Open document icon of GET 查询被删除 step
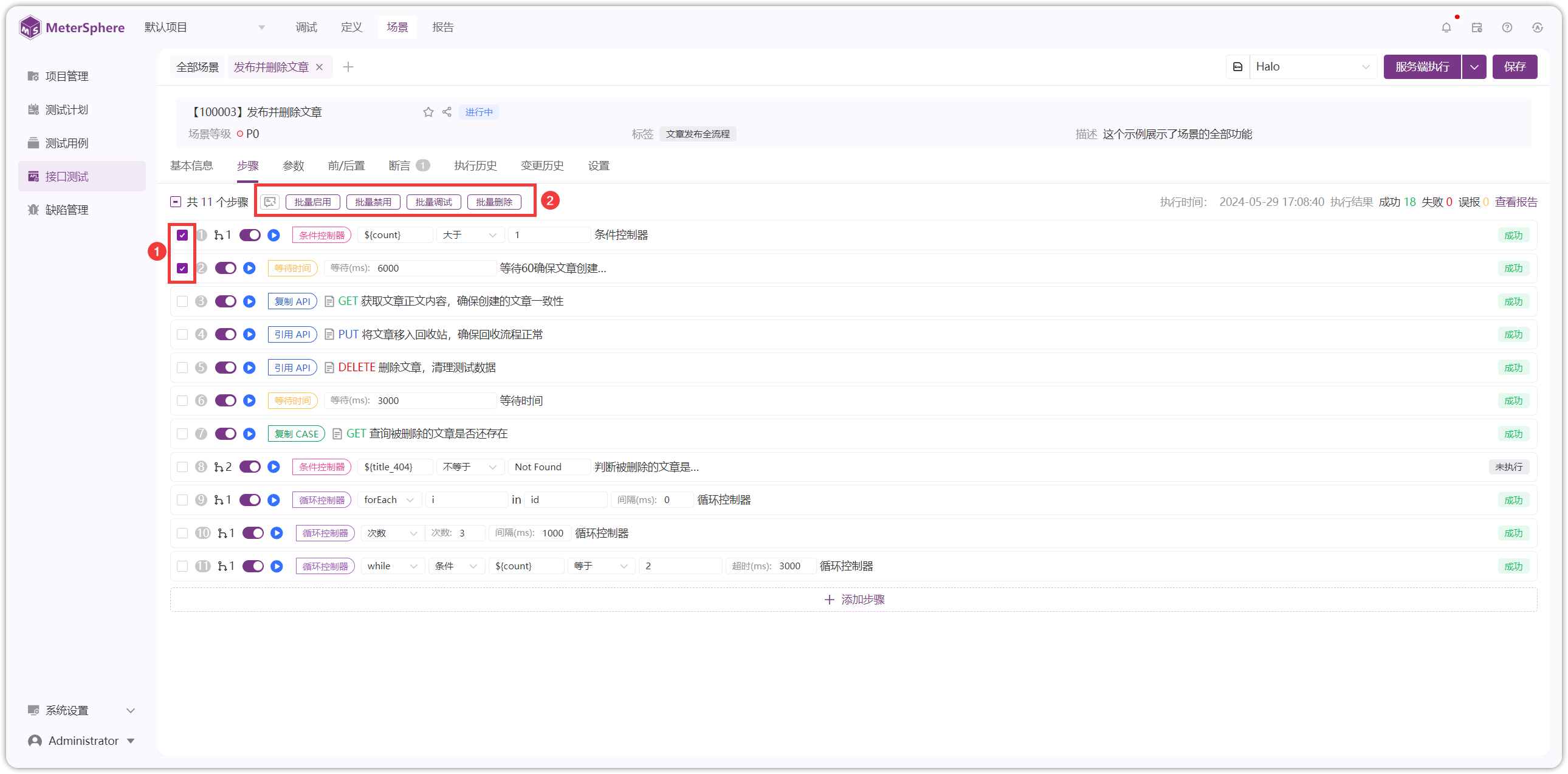 click(x=337, y=434)
